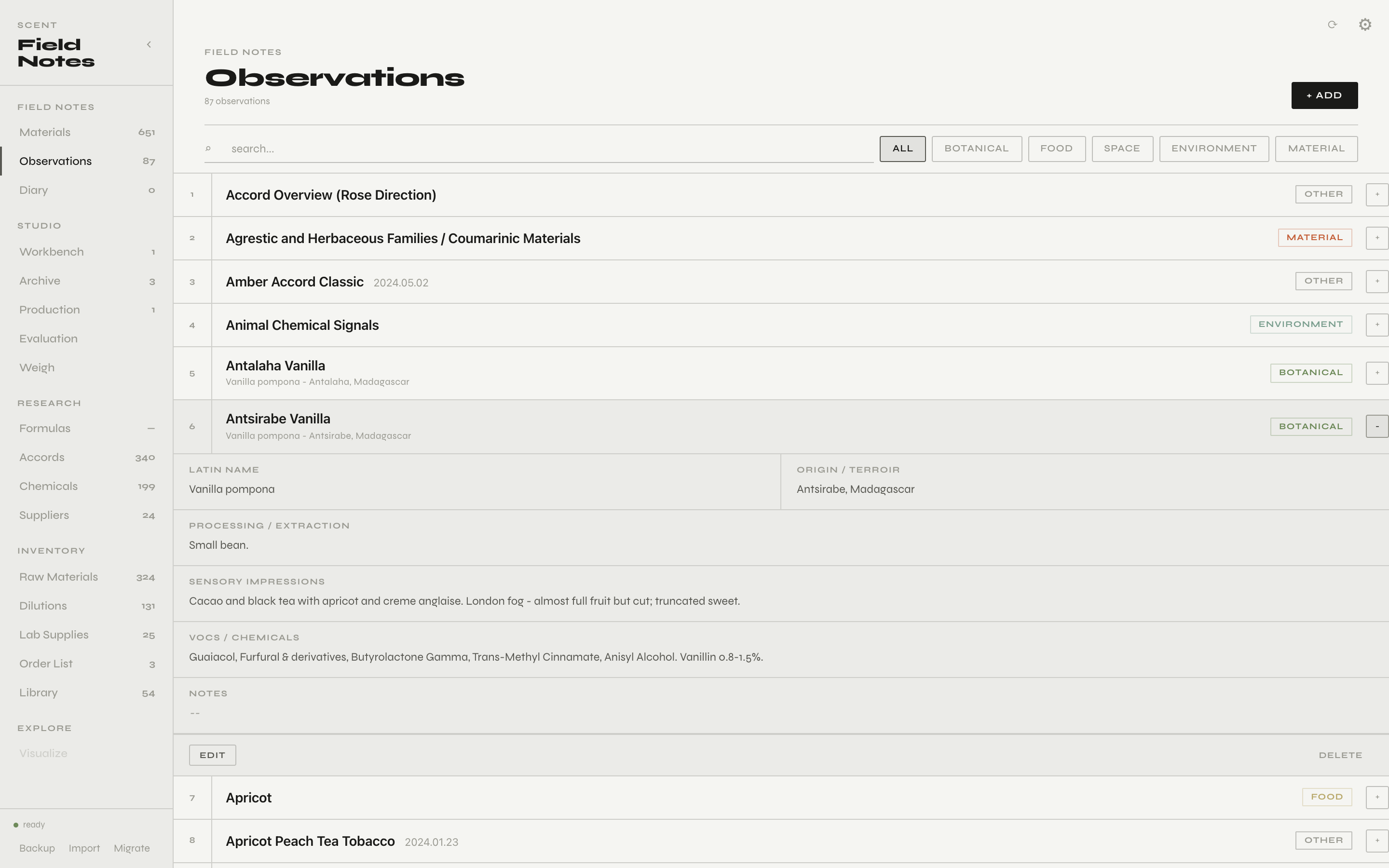Click the search magnifier icon
Viewport: 1389px width, 868px height.
pos(208,149)
